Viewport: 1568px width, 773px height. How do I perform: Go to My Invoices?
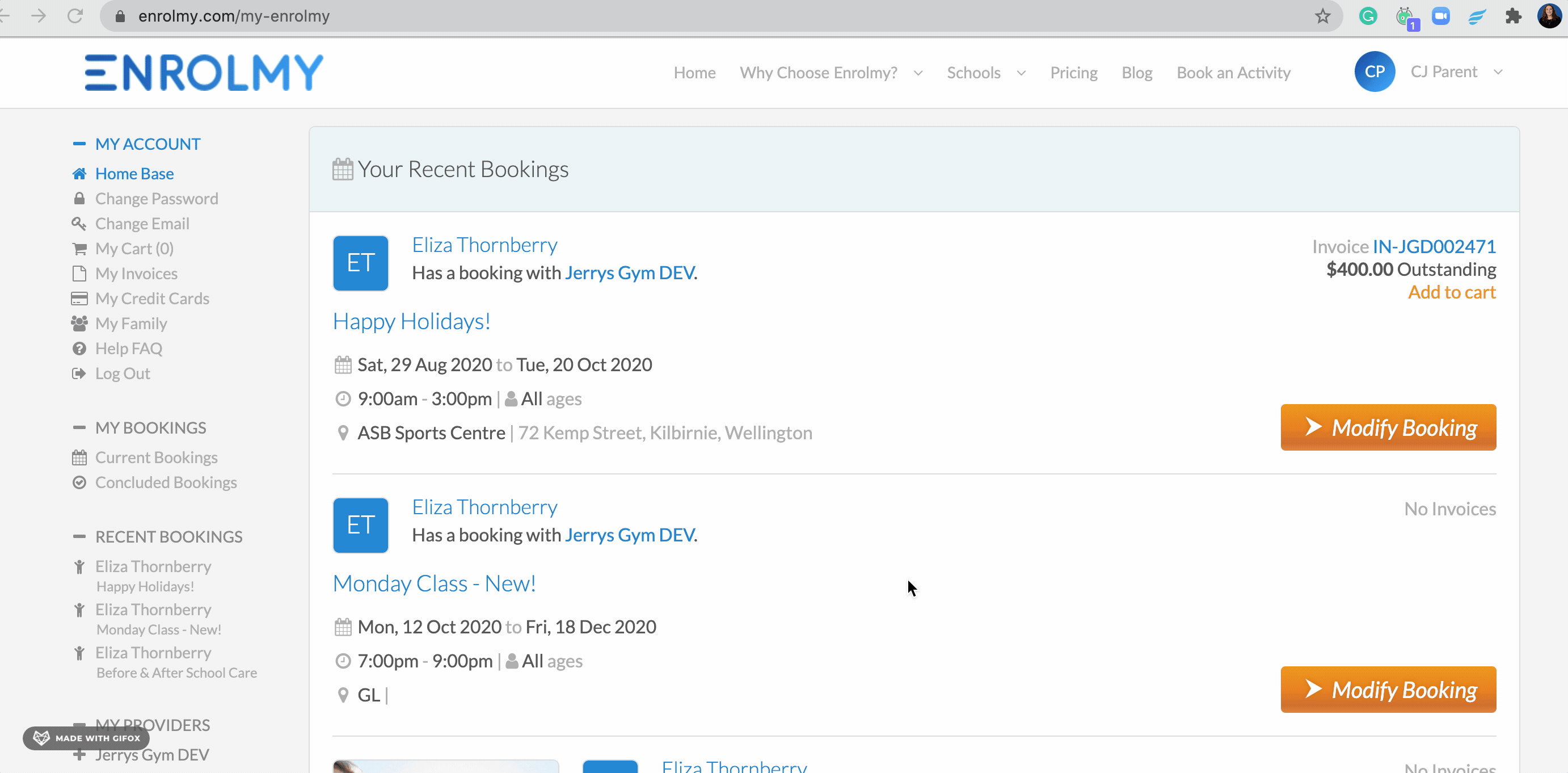(136, 274)
